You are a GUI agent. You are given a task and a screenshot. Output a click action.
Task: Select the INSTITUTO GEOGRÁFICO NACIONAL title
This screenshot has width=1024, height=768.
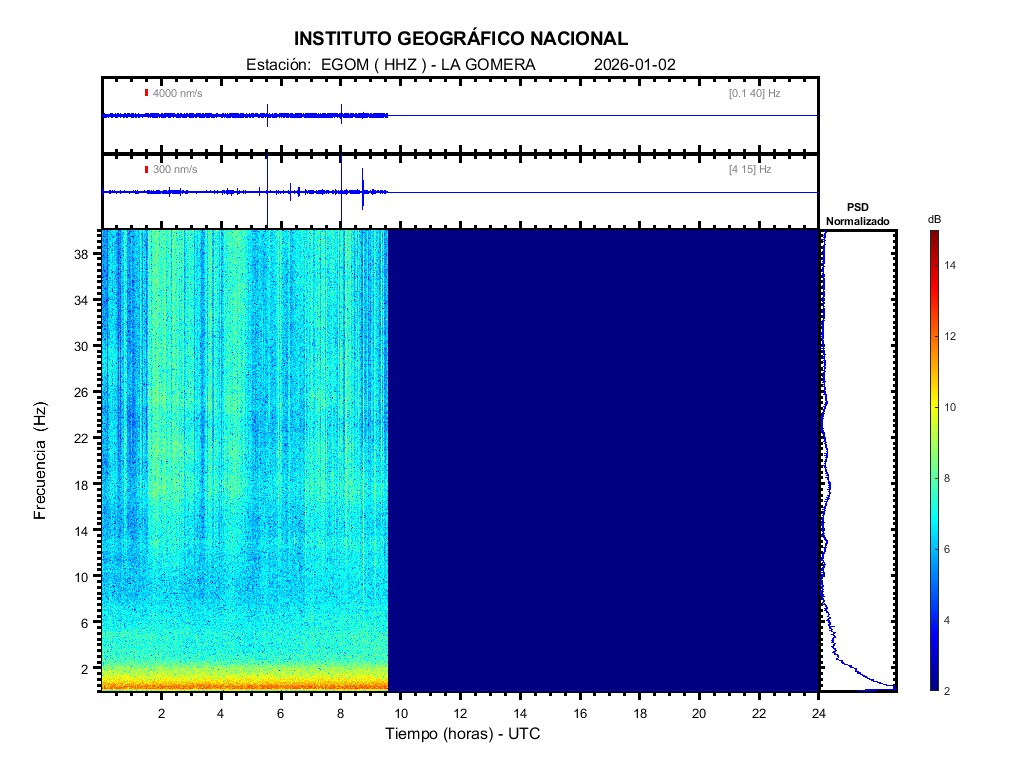point(461,39)
